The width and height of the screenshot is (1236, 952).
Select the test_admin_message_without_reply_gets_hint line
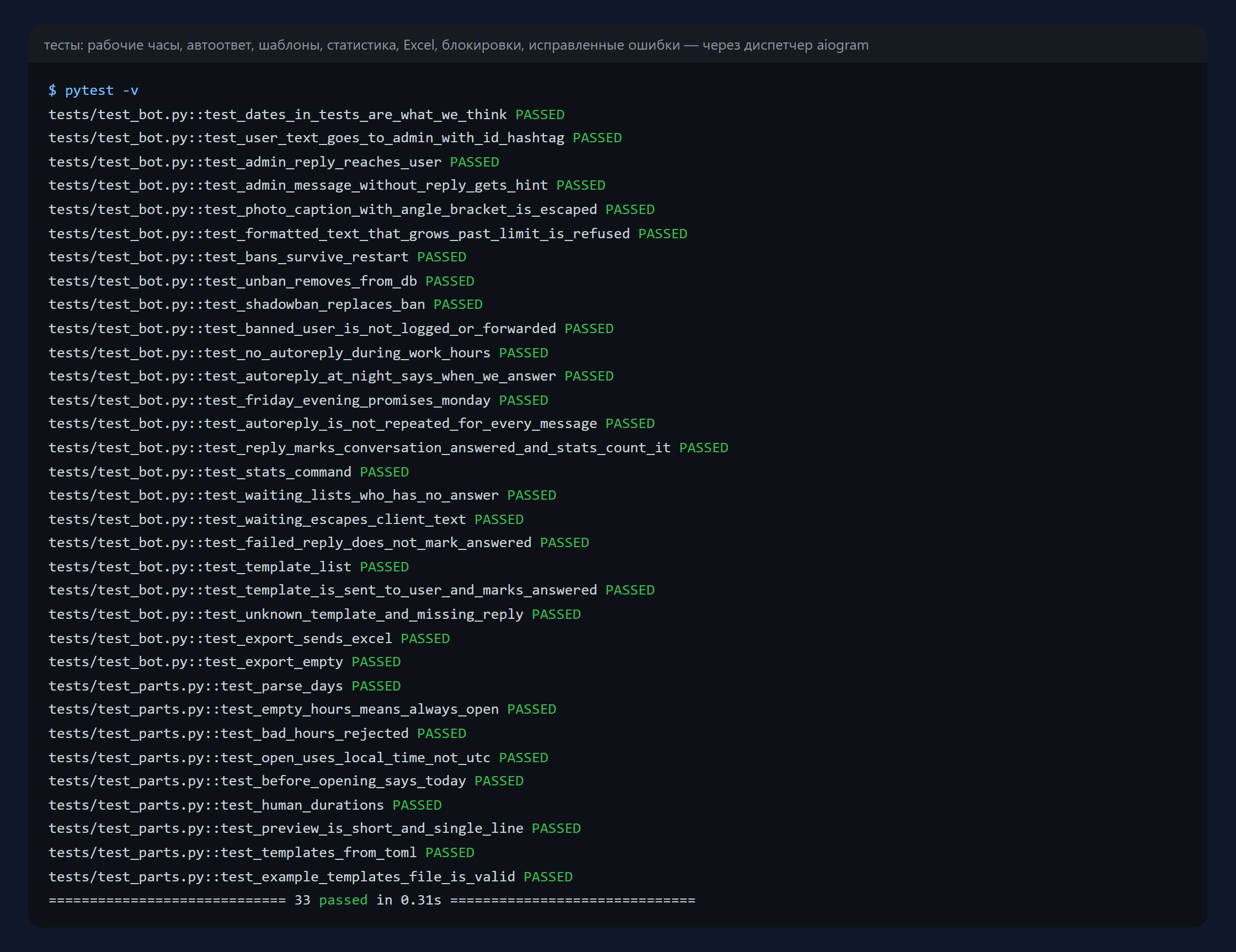327,185
